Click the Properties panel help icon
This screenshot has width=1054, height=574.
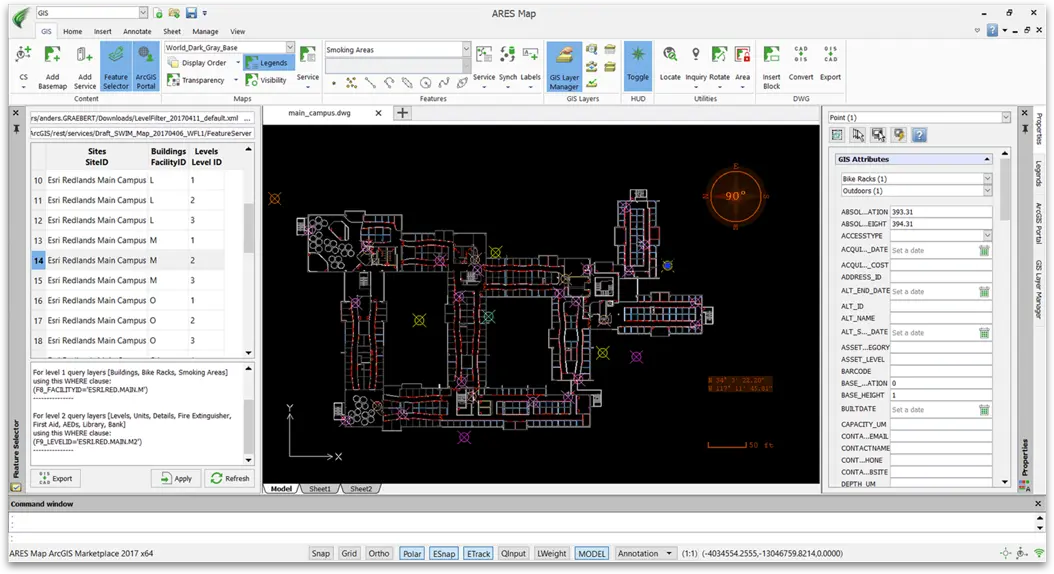click(919, 135)
